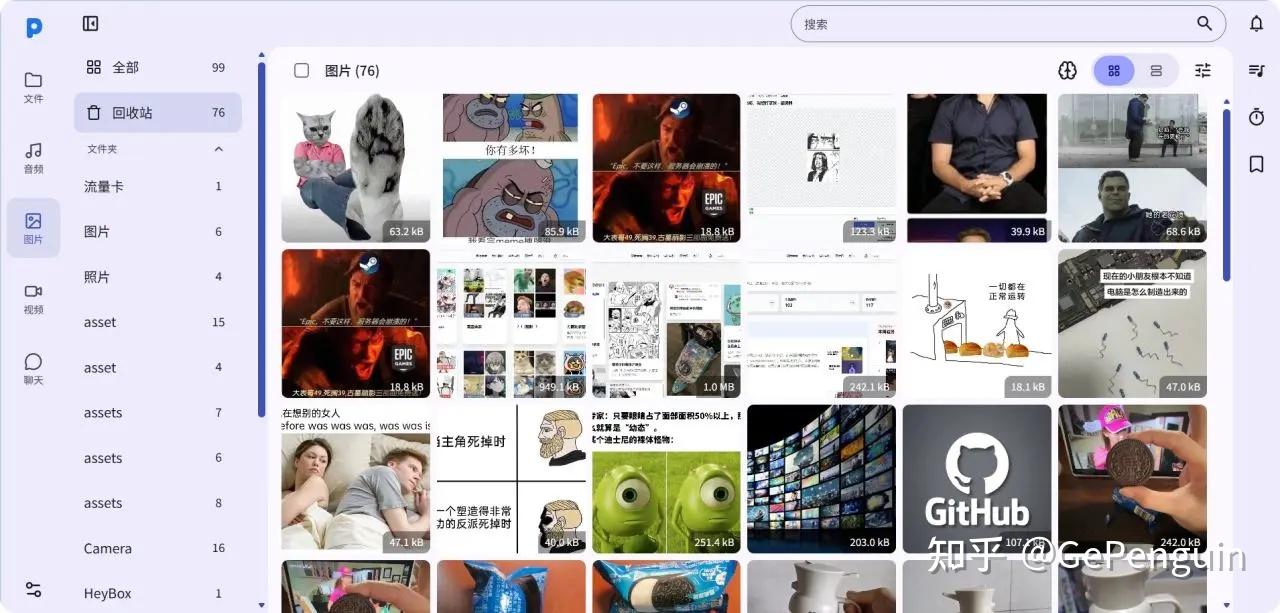Screen dimensions: 1280x613
Task: Open settings sliders icon at bottom left
Action: 34,589
